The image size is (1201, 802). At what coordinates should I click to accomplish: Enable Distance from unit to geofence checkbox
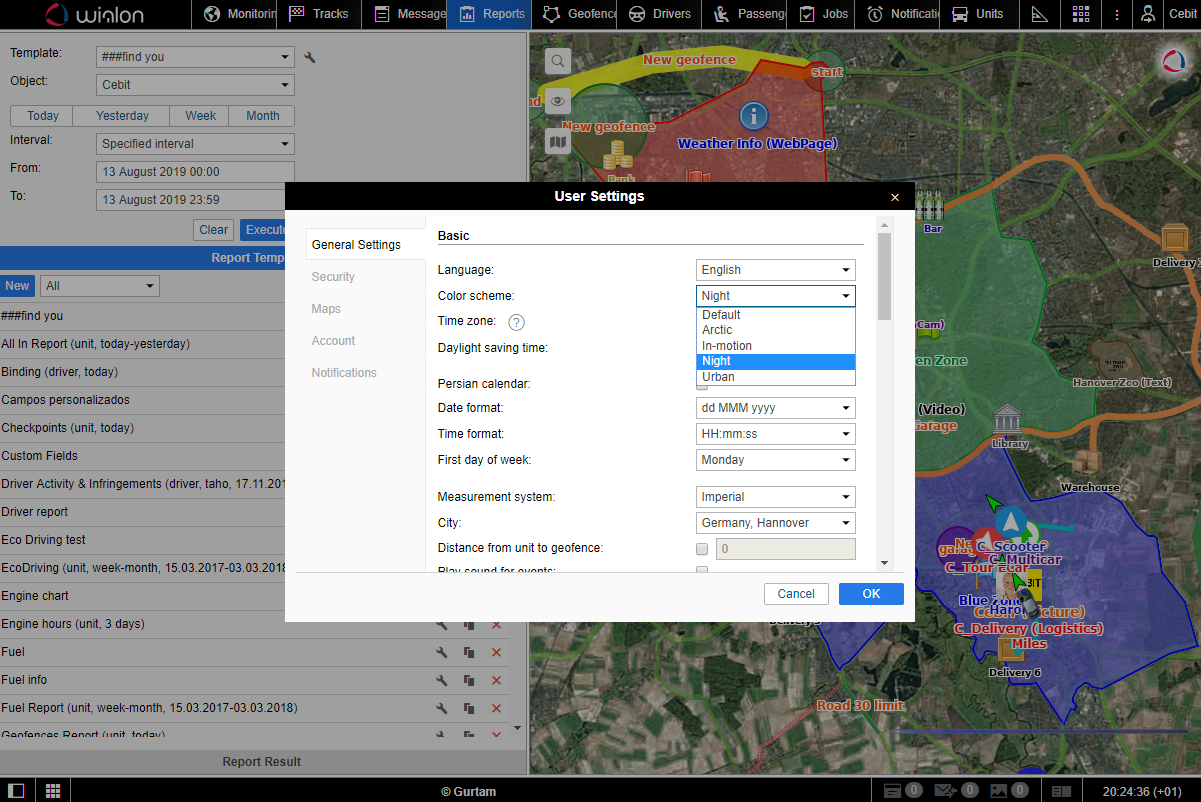[702, 549]
